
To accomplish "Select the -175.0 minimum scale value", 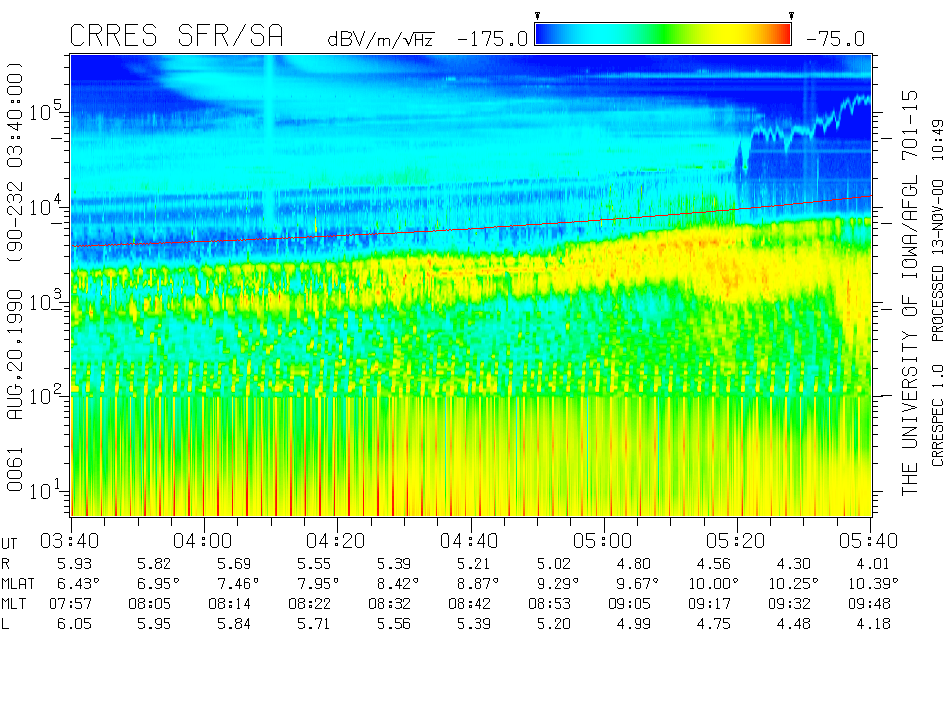I will point(491,39).
